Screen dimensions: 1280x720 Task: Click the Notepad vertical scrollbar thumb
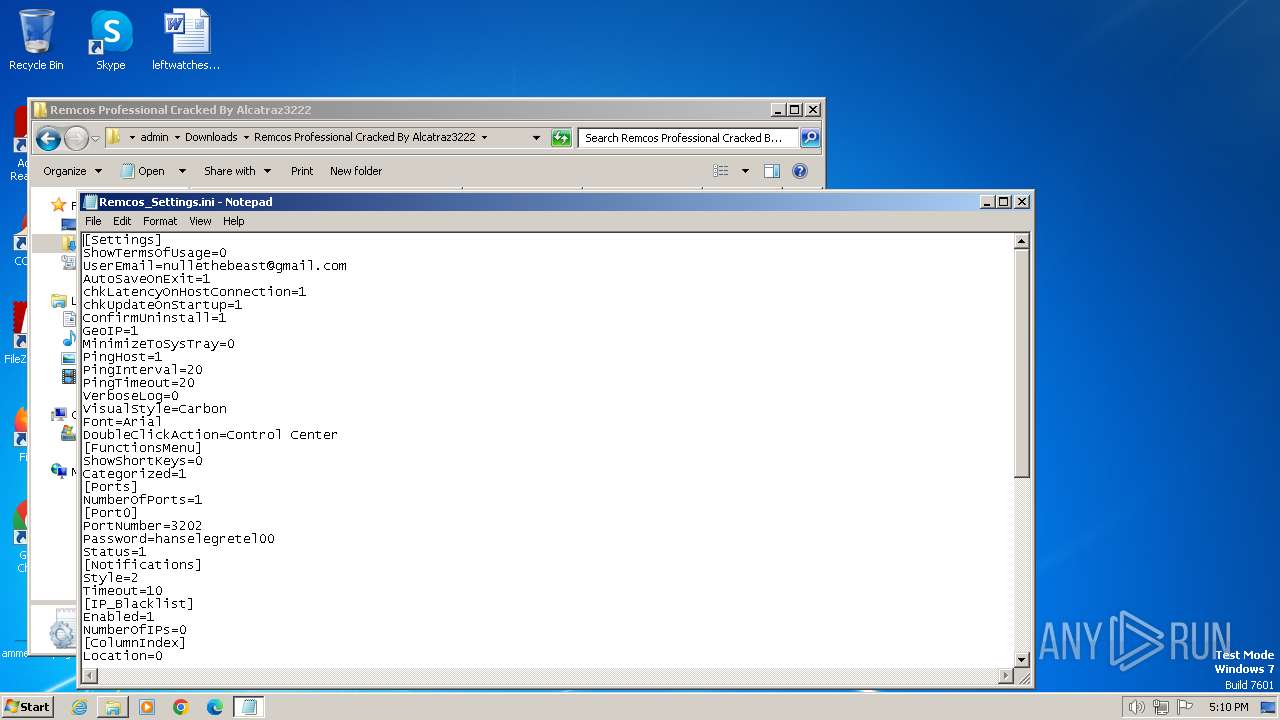tap(1021, 362)
